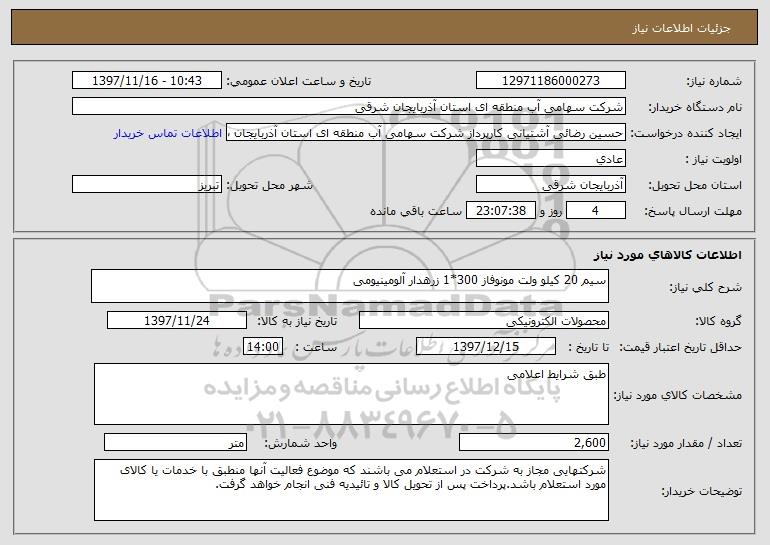Click the نام دستگاه خریدار label

(x=695, y=107)
